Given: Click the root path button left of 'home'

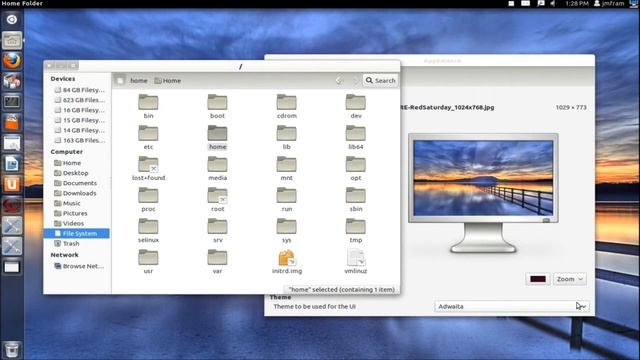Looking at the screenshot, I should pyautogui.click(x=120, y=80).
